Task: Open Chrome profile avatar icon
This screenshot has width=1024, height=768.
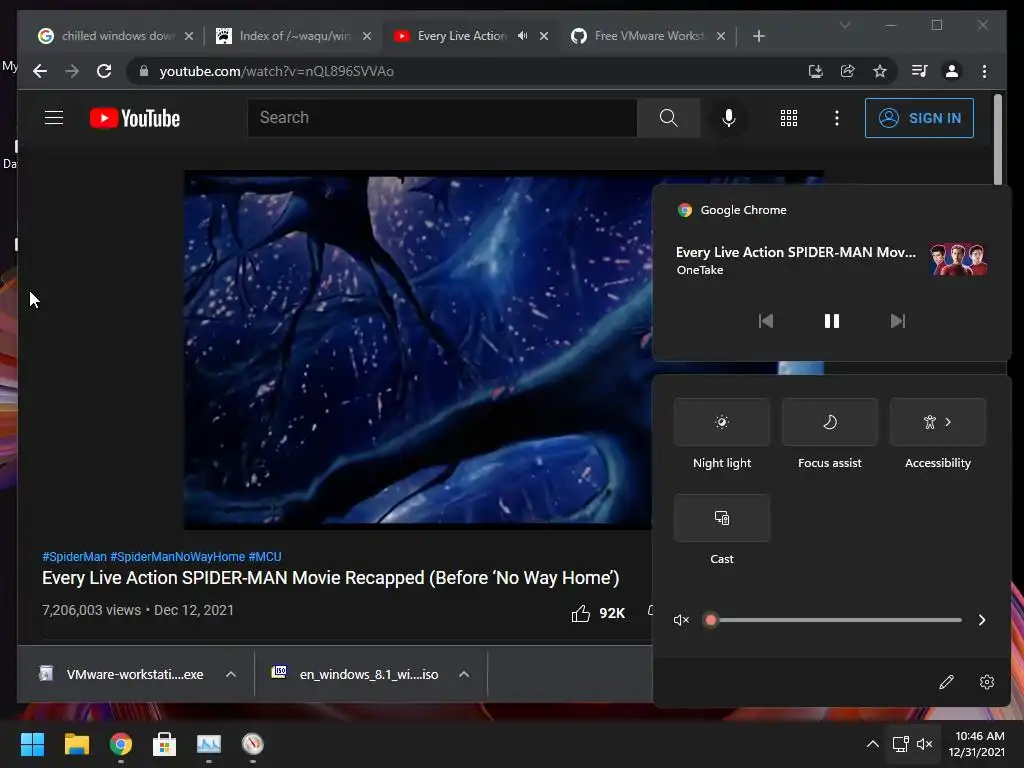Action: 952,71
